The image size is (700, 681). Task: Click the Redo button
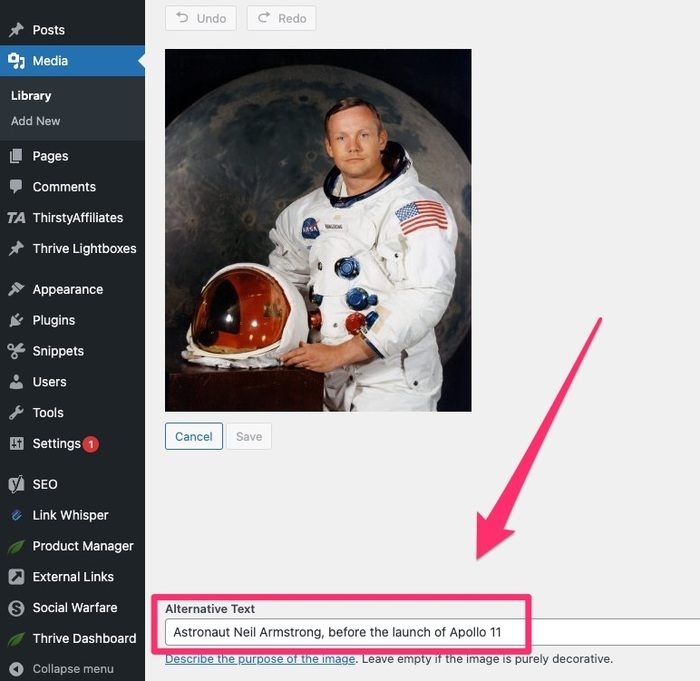tap(282, 18)
